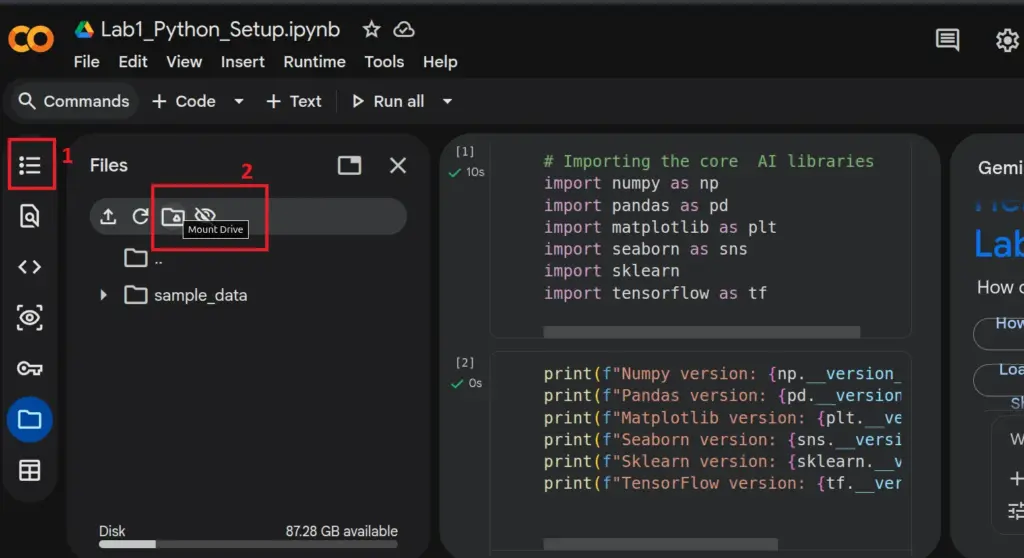Open the table of contents sidebar
Viewport: 1024px width, 558px height.
tap(30, 165)
